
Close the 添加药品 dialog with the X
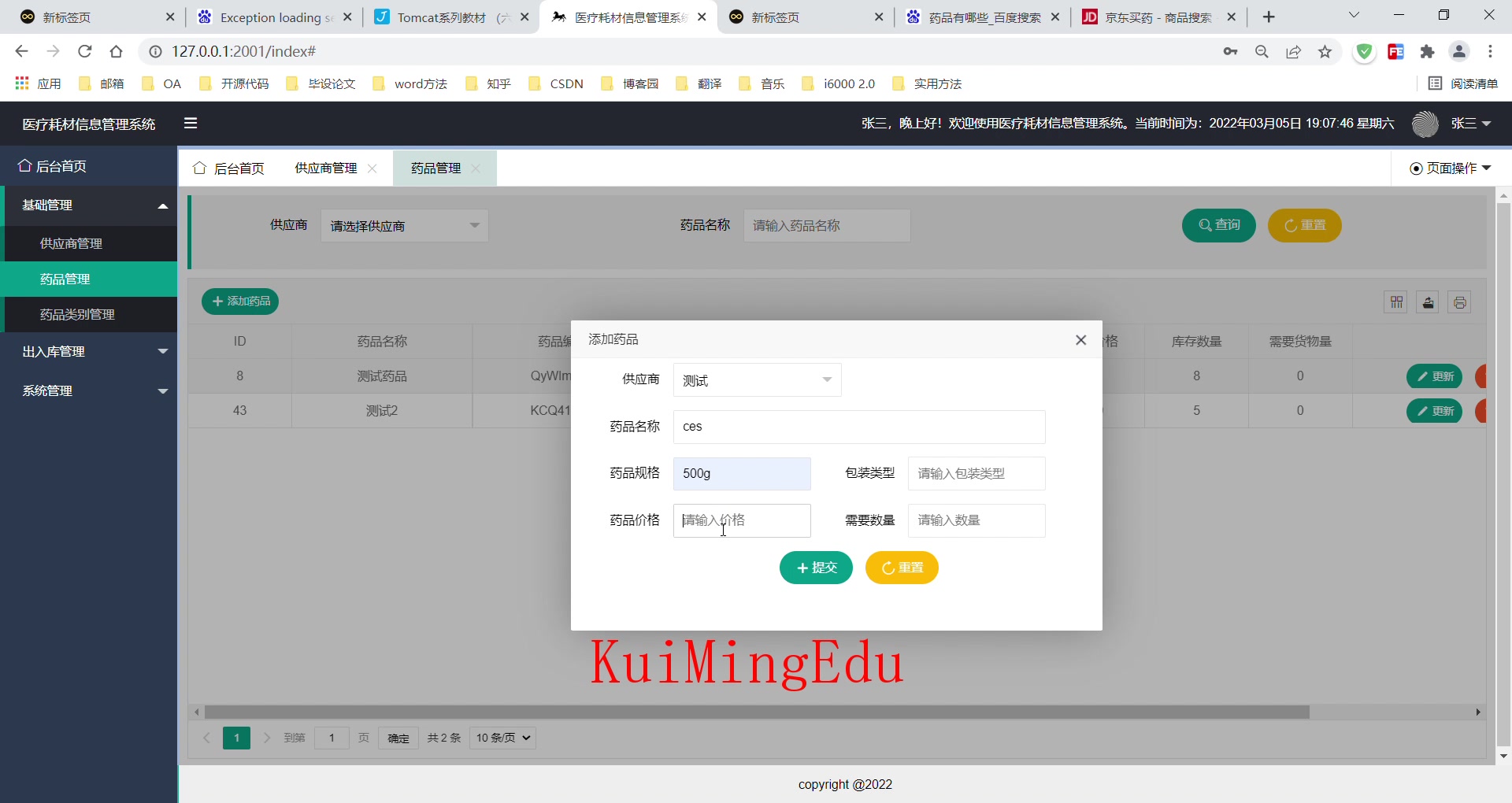[1080, 340]
